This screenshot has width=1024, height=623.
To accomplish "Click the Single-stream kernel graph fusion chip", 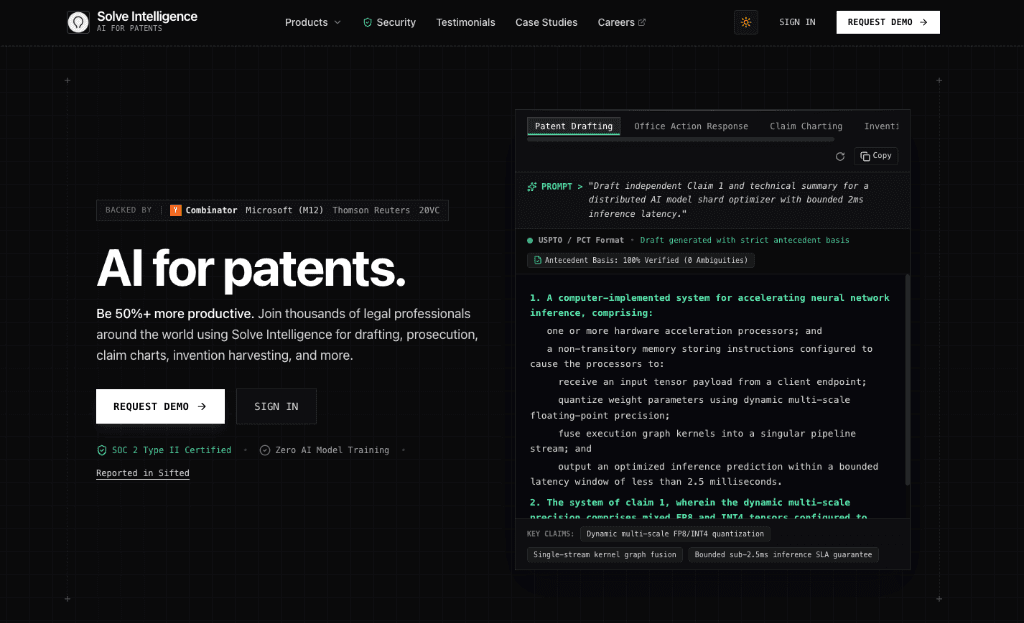I will click(605, 554).
